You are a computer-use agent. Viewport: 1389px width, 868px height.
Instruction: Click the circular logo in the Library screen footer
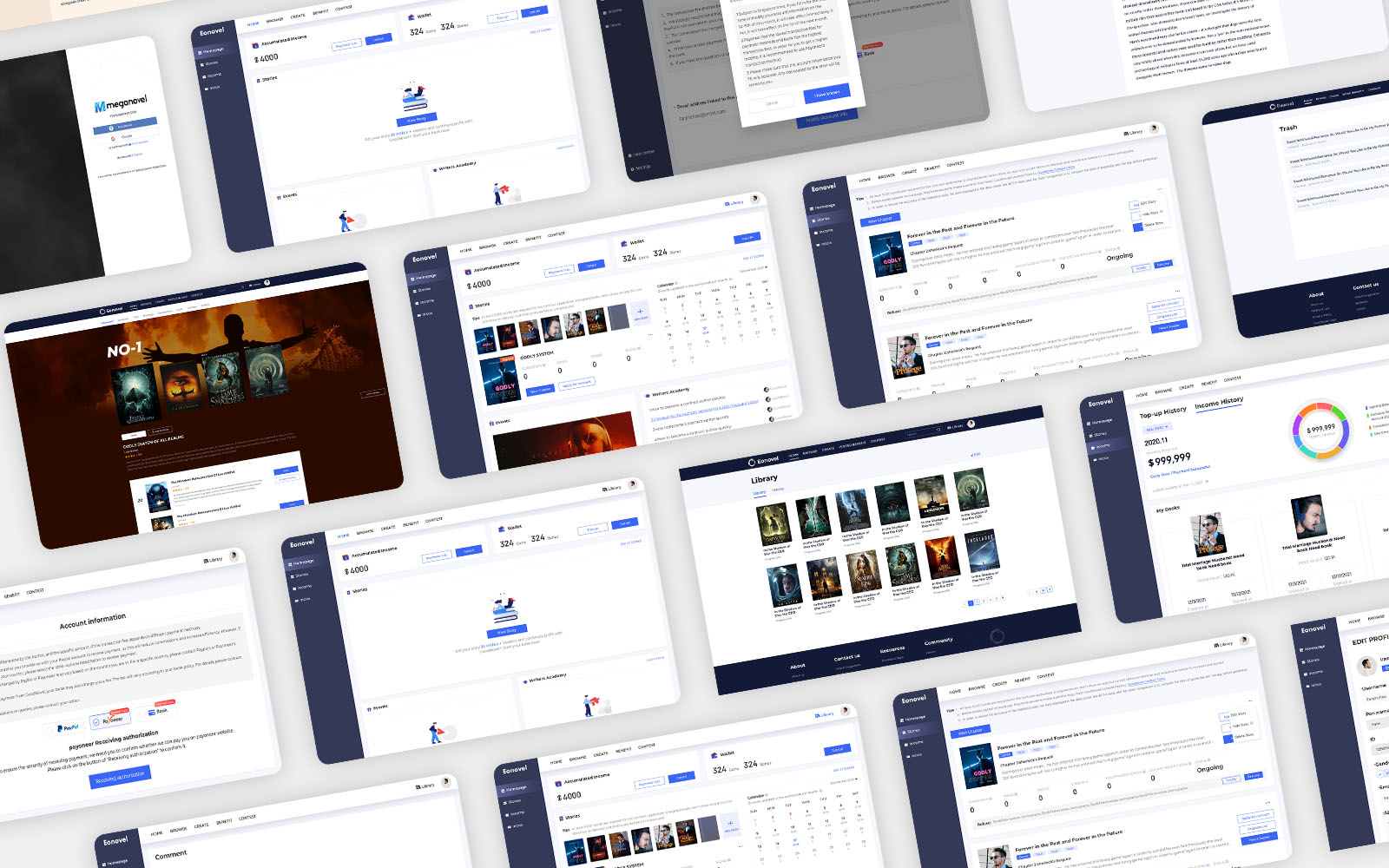pyautogui.click(x=997, y=636)
